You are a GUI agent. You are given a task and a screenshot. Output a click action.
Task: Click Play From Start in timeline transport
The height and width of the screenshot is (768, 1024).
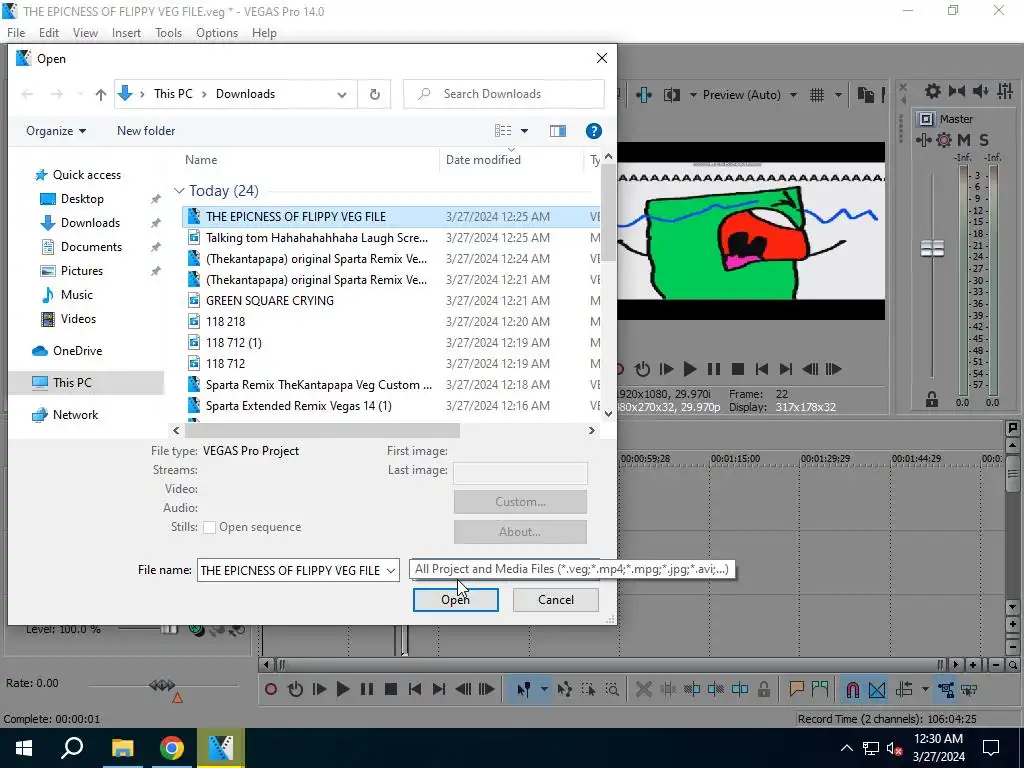[319, 689]
